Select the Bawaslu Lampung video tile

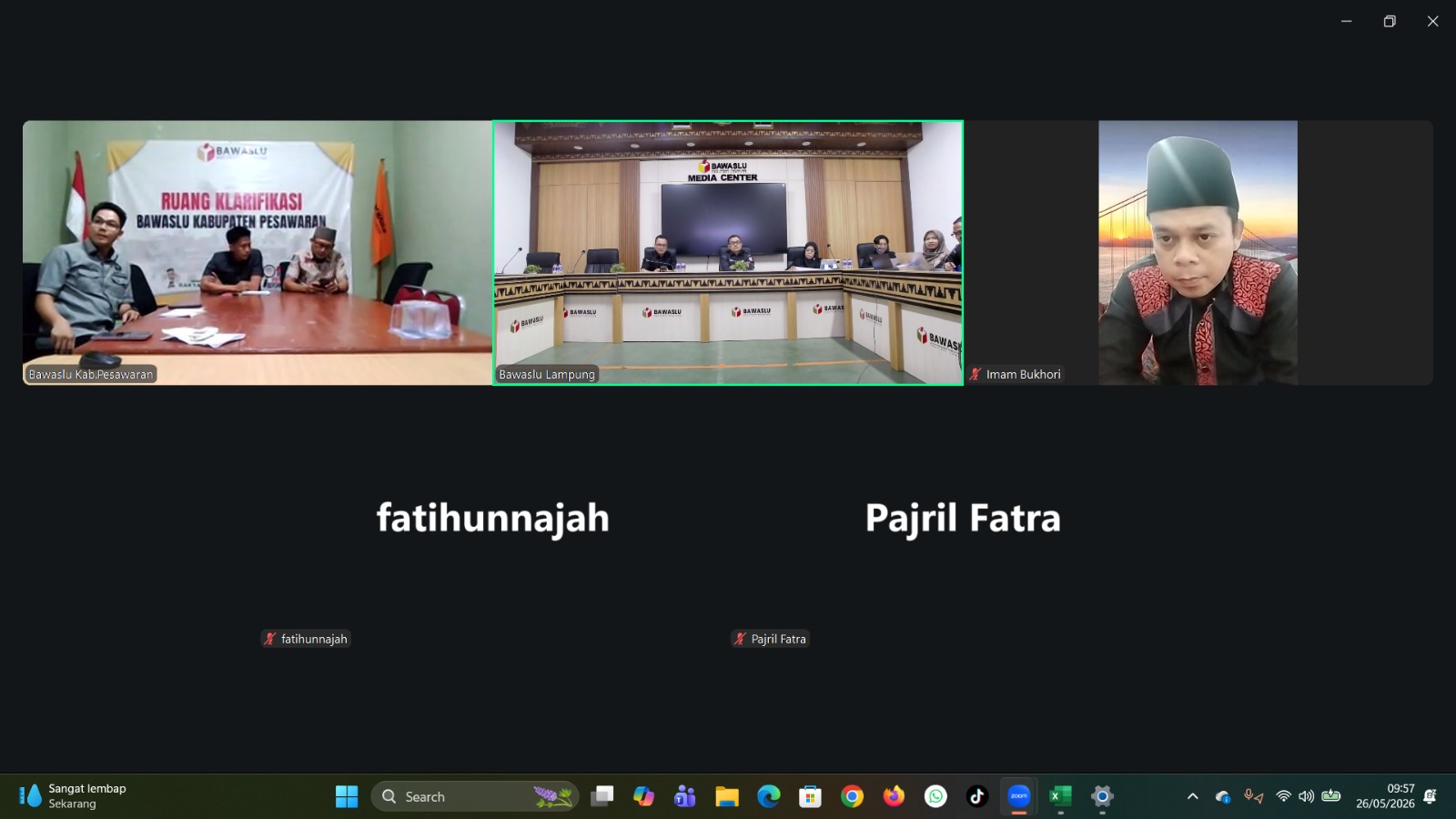[728, 253]
